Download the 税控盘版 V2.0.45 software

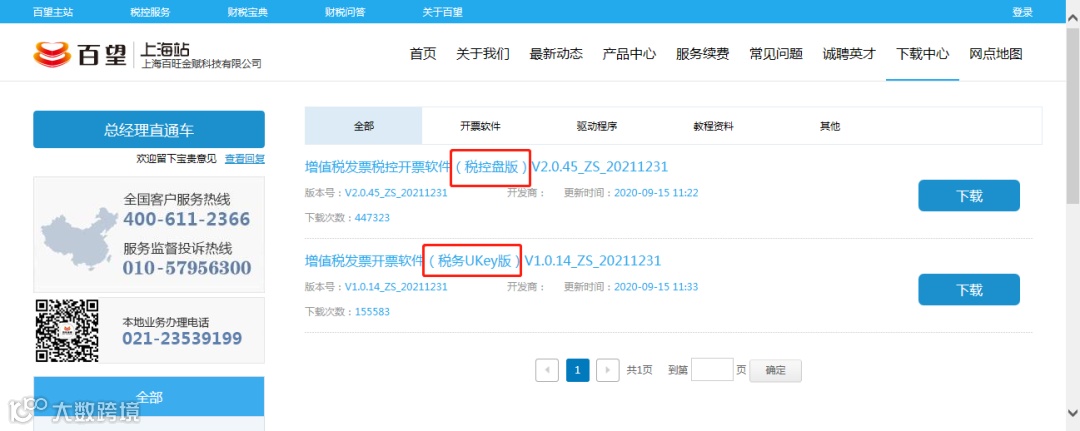click(x=968, y=196)
